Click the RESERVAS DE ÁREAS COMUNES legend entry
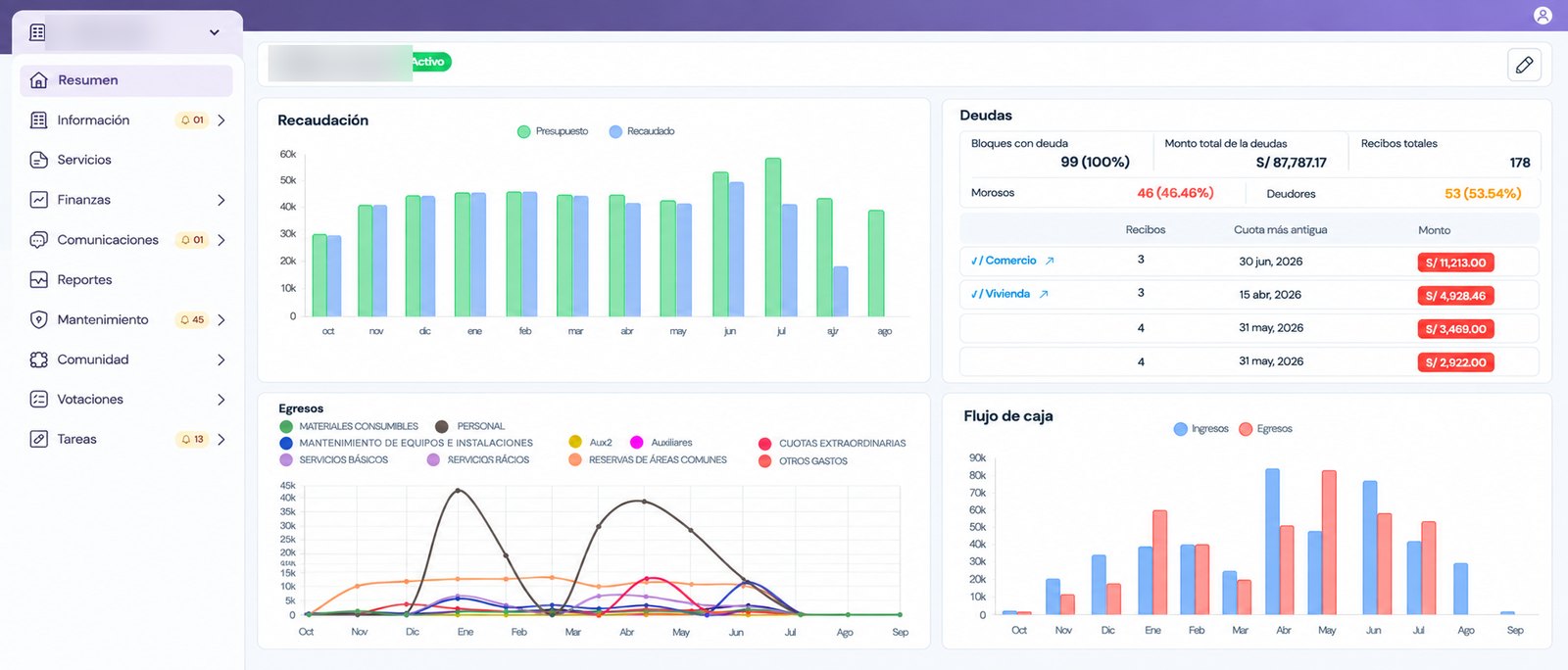This screenshot has width=1568, height=670. point(648,459)
